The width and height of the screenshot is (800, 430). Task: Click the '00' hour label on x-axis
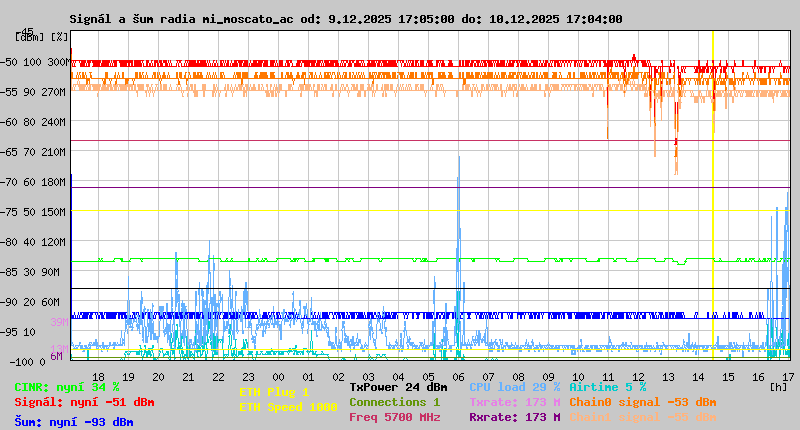[279, 377]
